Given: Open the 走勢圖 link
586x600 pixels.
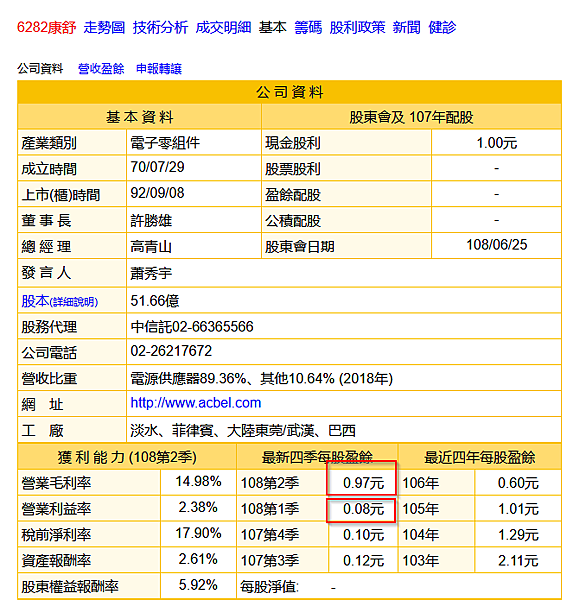Looking at the screenshot, I should pyautogui.click(x=104, y=28).
